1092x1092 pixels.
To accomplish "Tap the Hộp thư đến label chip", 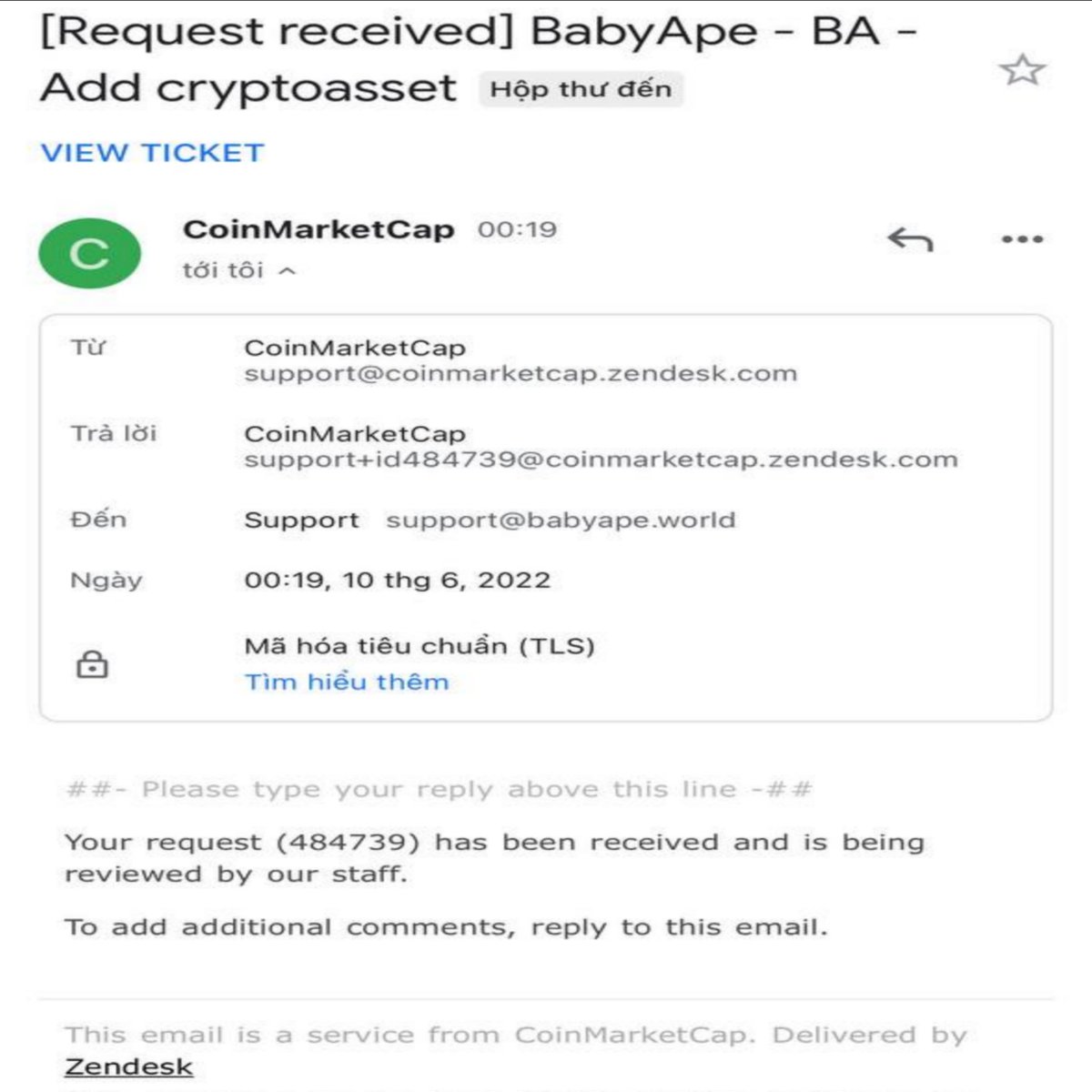I will (581, 89).
